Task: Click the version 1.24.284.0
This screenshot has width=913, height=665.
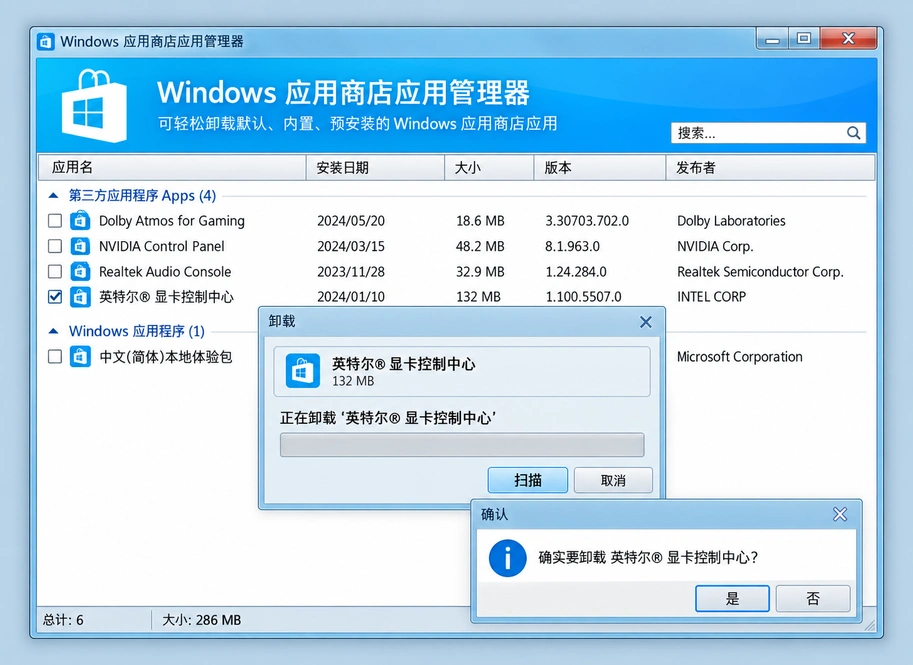Action: coord(576,271)
